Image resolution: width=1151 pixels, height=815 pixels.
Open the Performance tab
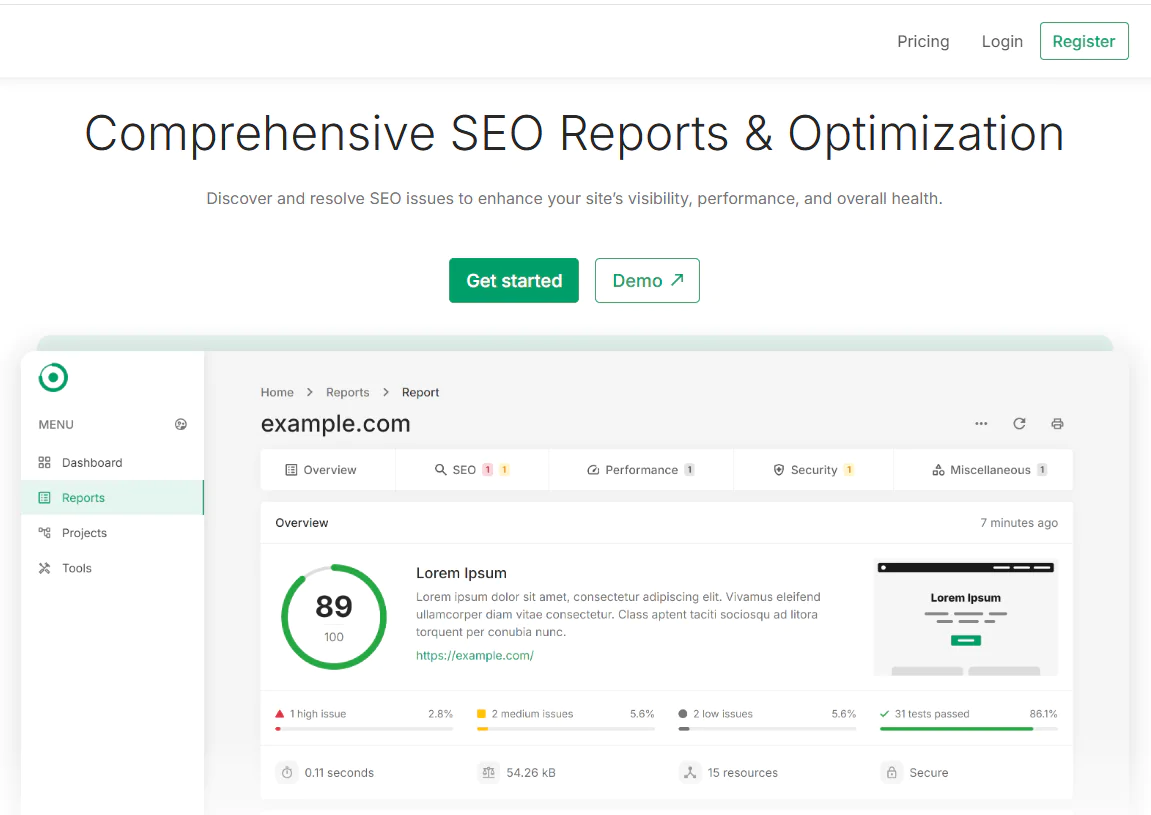coord(640,469)
